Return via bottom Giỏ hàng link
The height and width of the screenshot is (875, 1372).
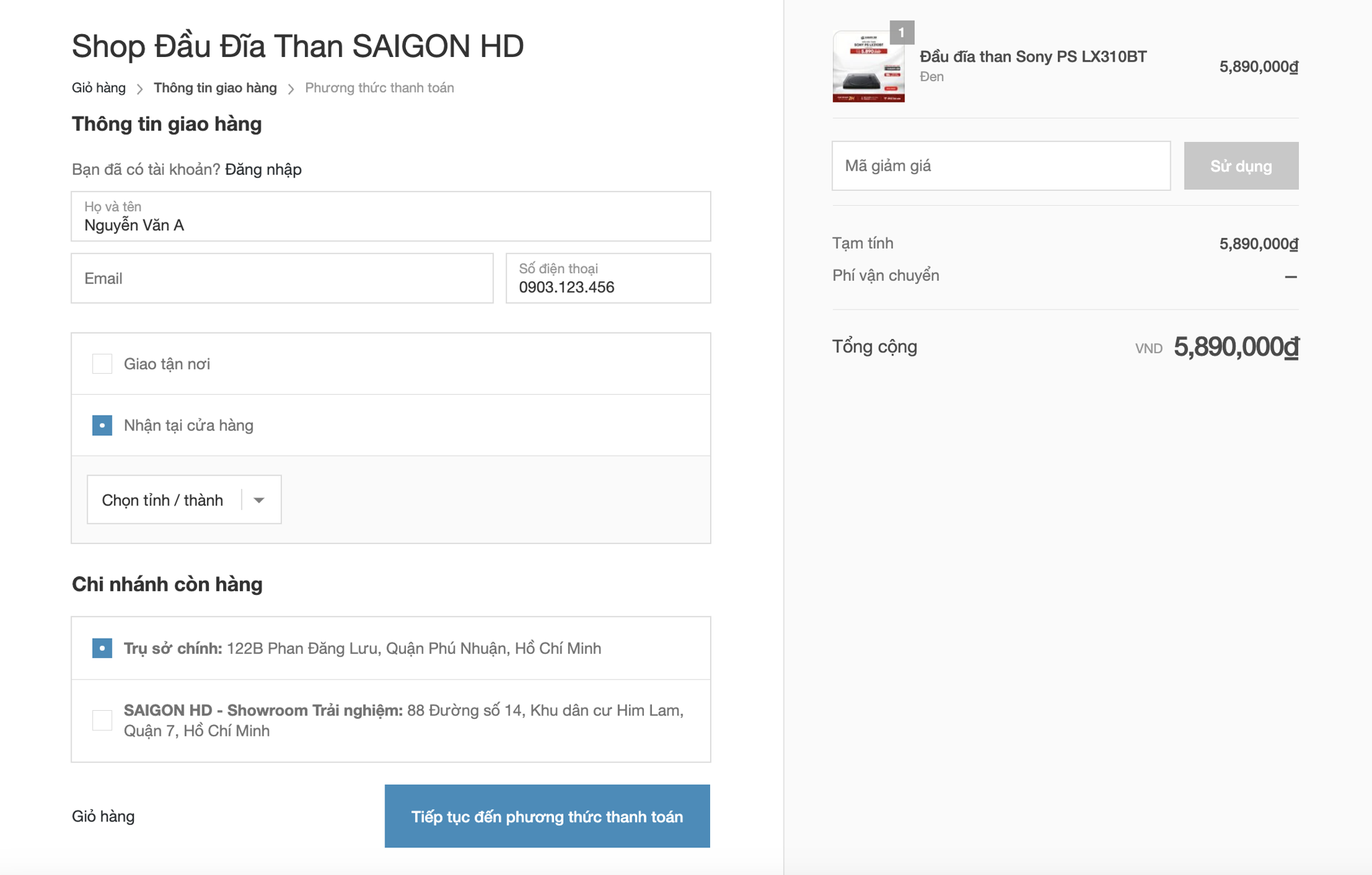click(103, 816)
